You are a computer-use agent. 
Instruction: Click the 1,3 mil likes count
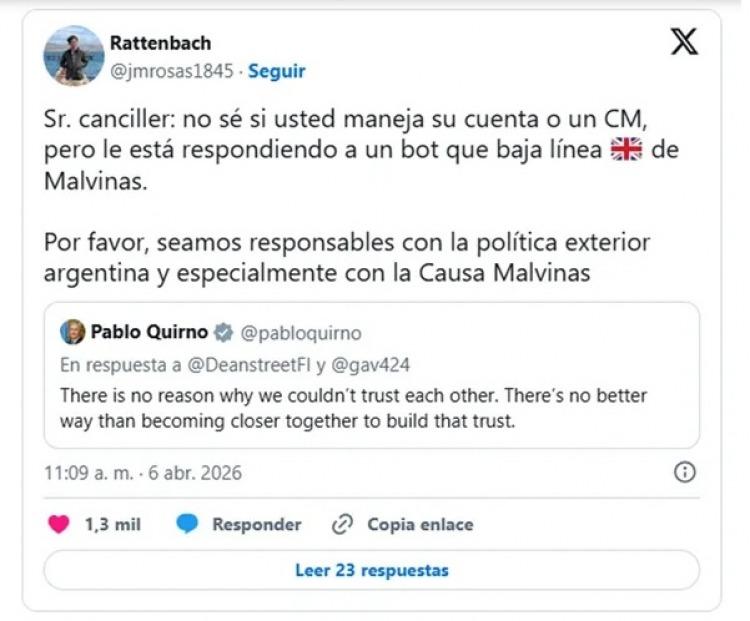coord(113,524)
